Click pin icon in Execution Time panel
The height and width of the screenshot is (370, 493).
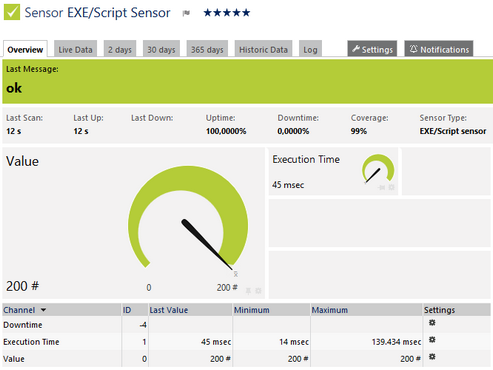382,188
